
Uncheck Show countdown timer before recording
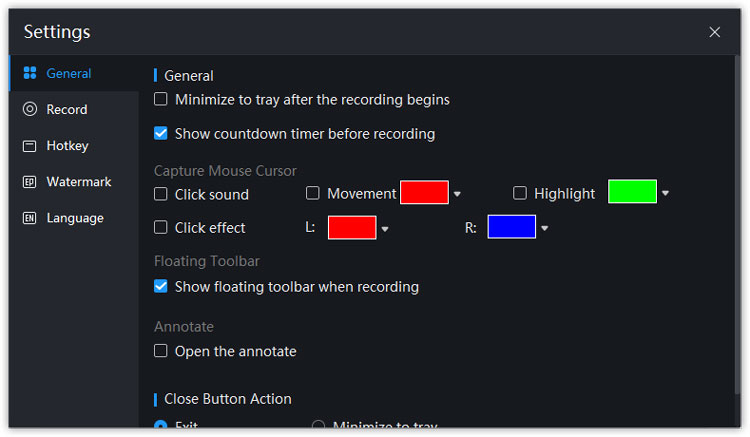coord(161,133)
